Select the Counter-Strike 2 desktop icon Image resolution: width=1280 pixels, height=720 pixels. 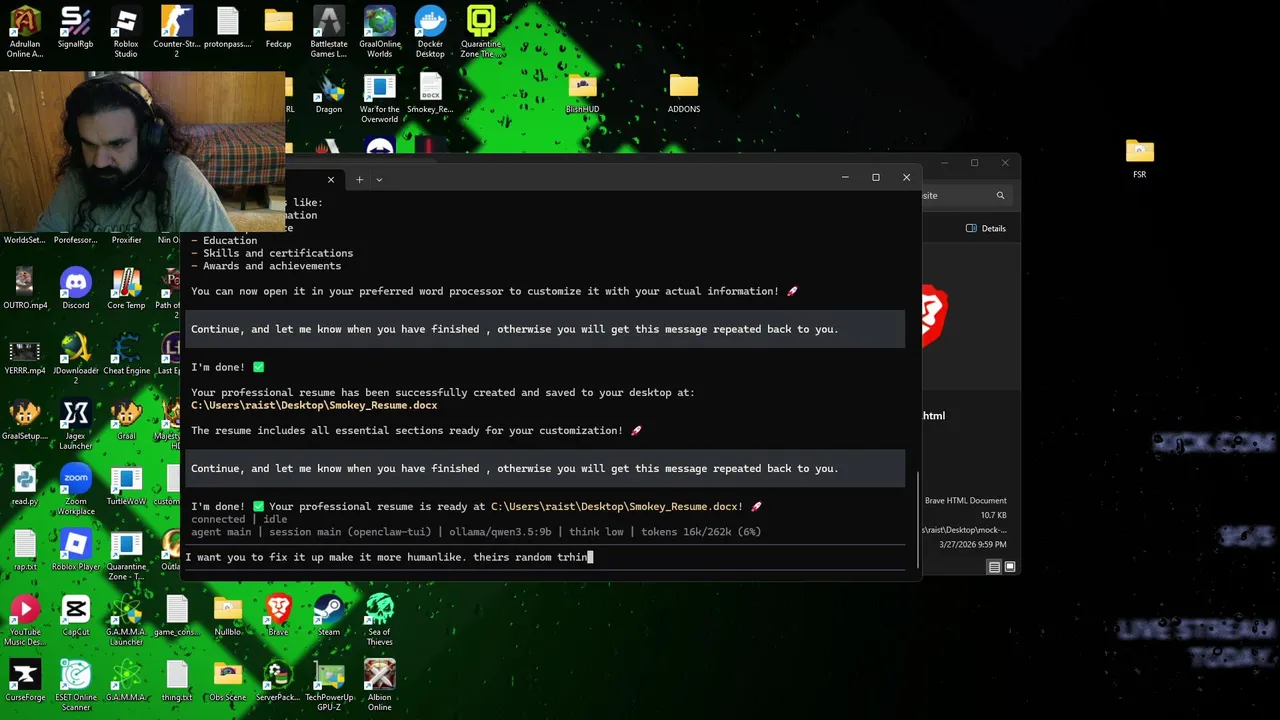(x=177, y=32)
